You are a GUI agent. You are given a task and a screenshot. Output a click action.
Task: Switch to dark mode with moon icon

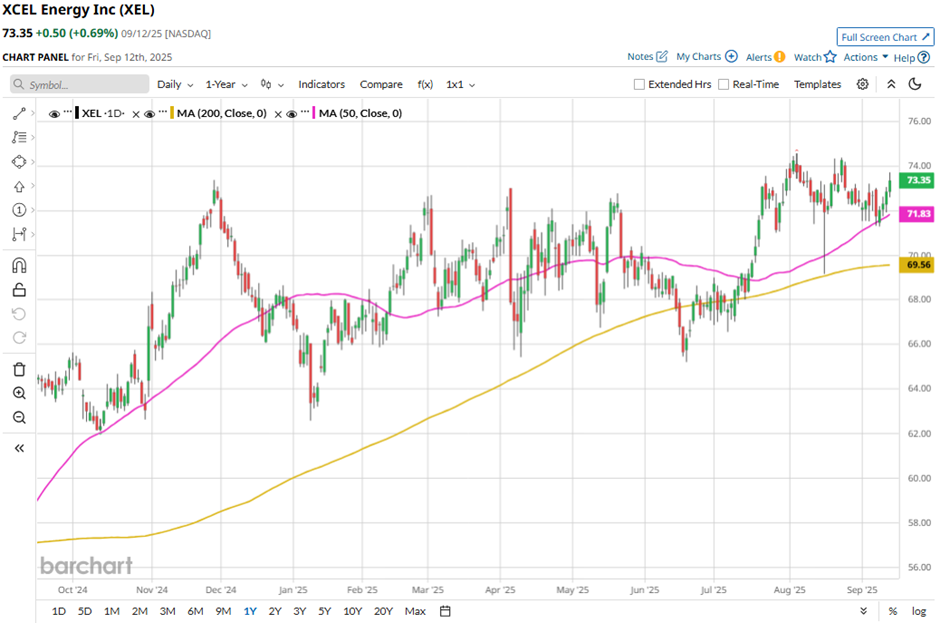tap(915, 84)
